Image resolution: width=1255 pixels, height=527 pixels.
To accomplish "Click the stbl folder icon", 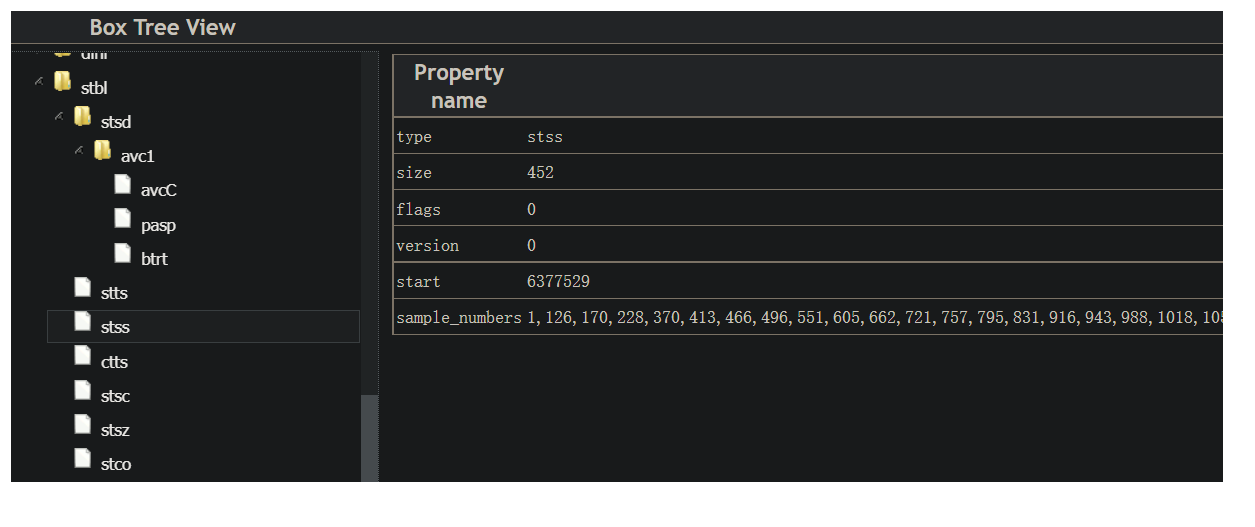I will point(63,82).
